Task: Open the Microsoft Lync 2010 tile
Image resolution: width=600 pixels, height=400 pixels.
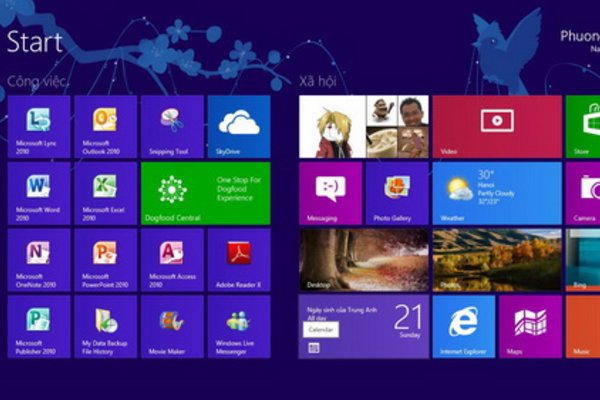Action: pos(39,127)
